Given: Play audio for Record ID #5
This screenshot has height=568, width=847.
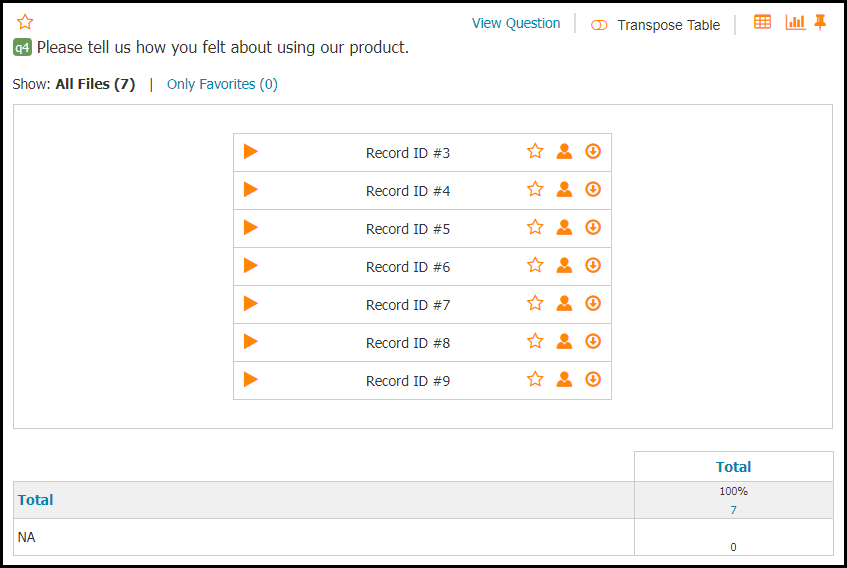Looking at the screenshot, I should click(251, 227).
